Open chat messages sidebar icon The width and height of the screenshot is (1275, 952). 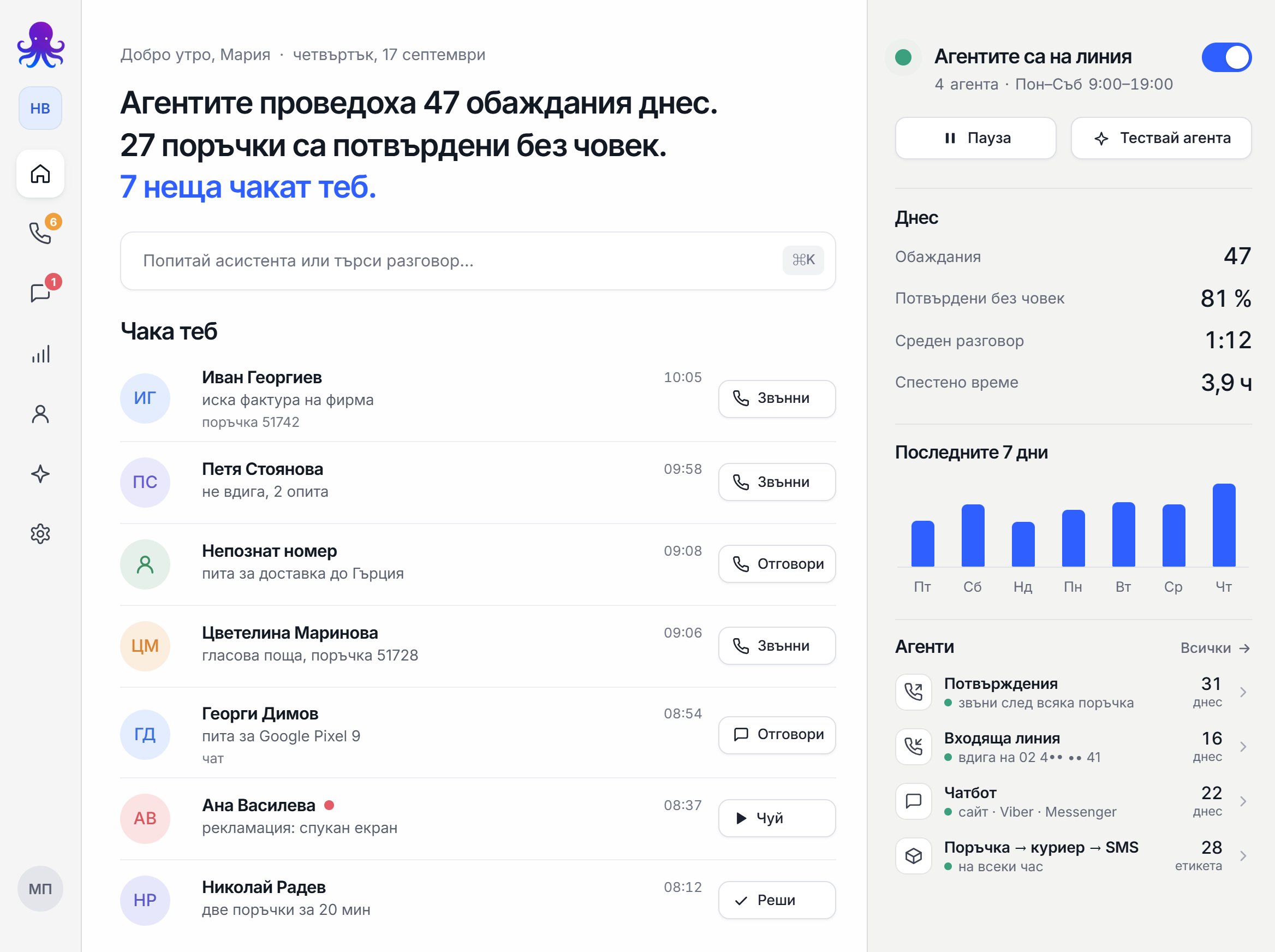[x=40, y=293]
